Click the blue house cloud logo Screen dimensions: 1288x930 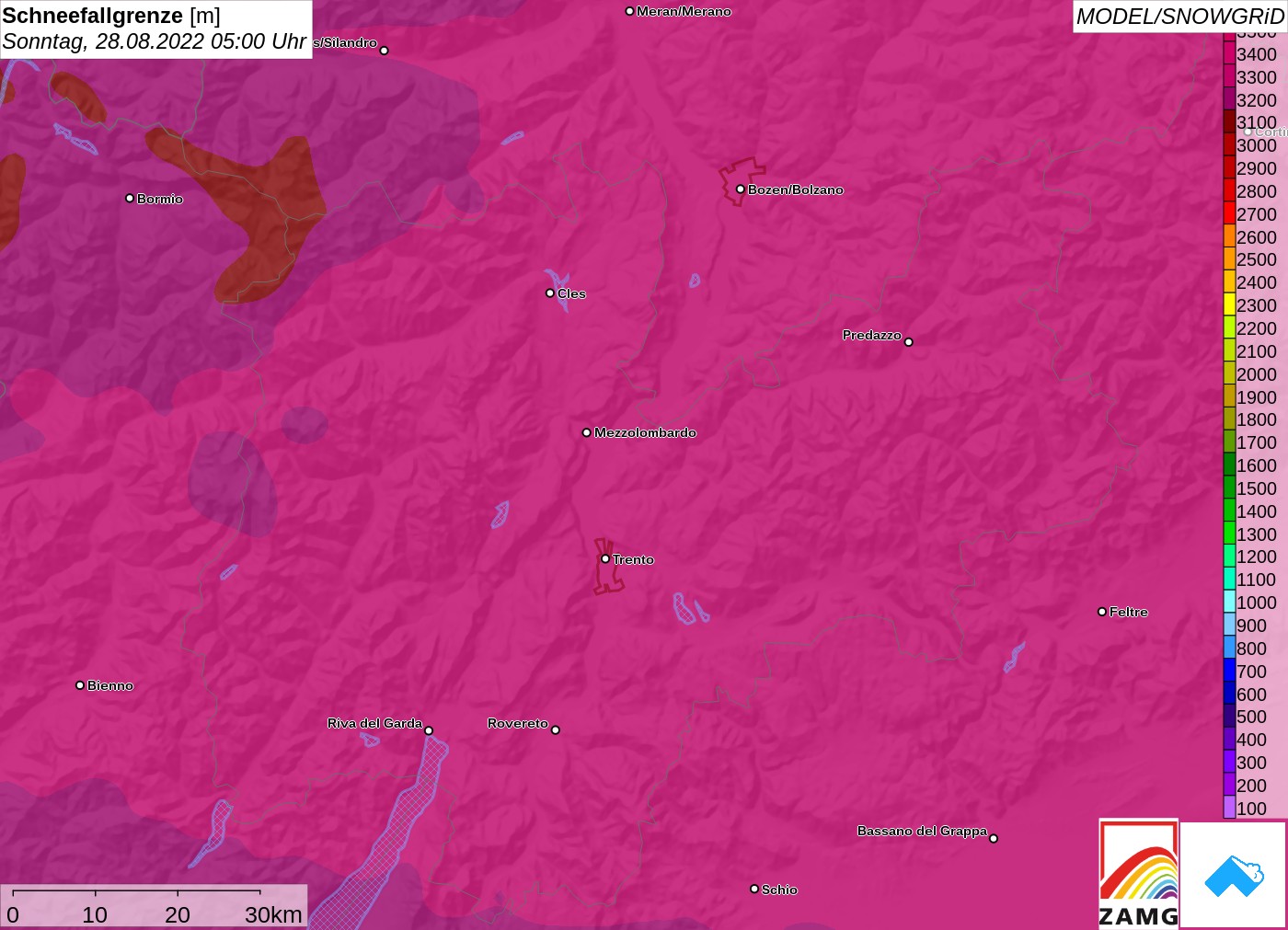coord(1234,875)
